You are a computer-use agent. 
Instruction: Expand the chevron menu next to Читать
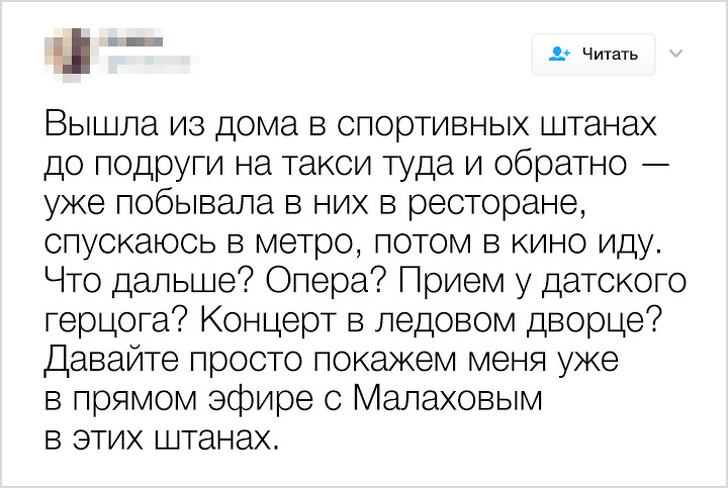[x=674, y=52]
